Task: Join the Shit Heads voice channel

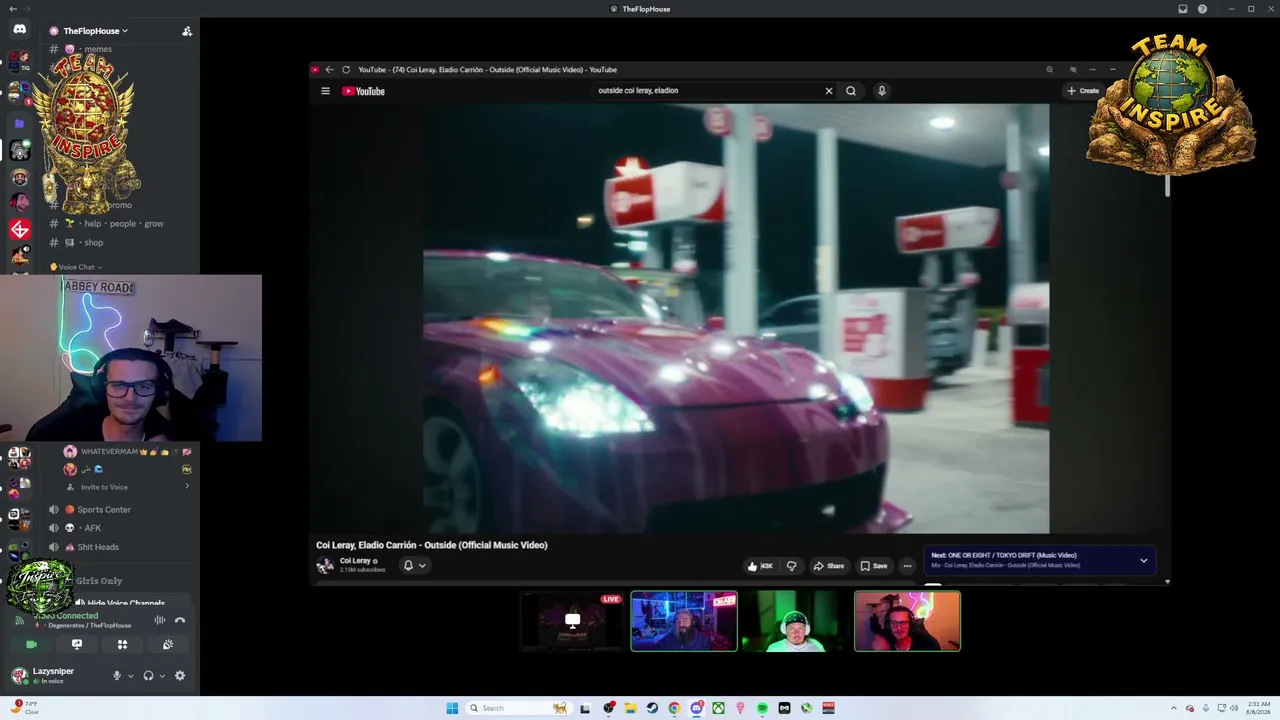Action: click(x=98, y=547)
